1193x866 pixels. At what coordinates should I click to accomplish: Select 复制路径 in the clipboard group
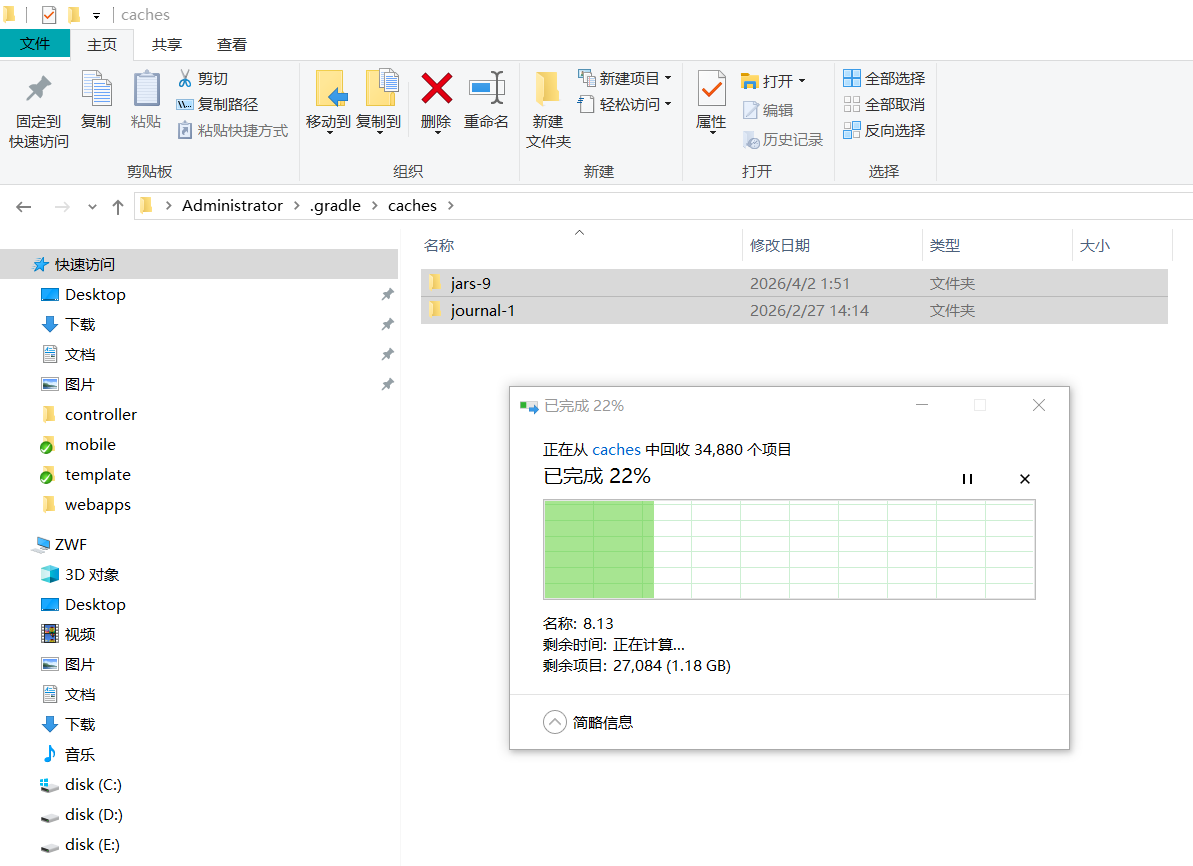click(x=218, y=104)
